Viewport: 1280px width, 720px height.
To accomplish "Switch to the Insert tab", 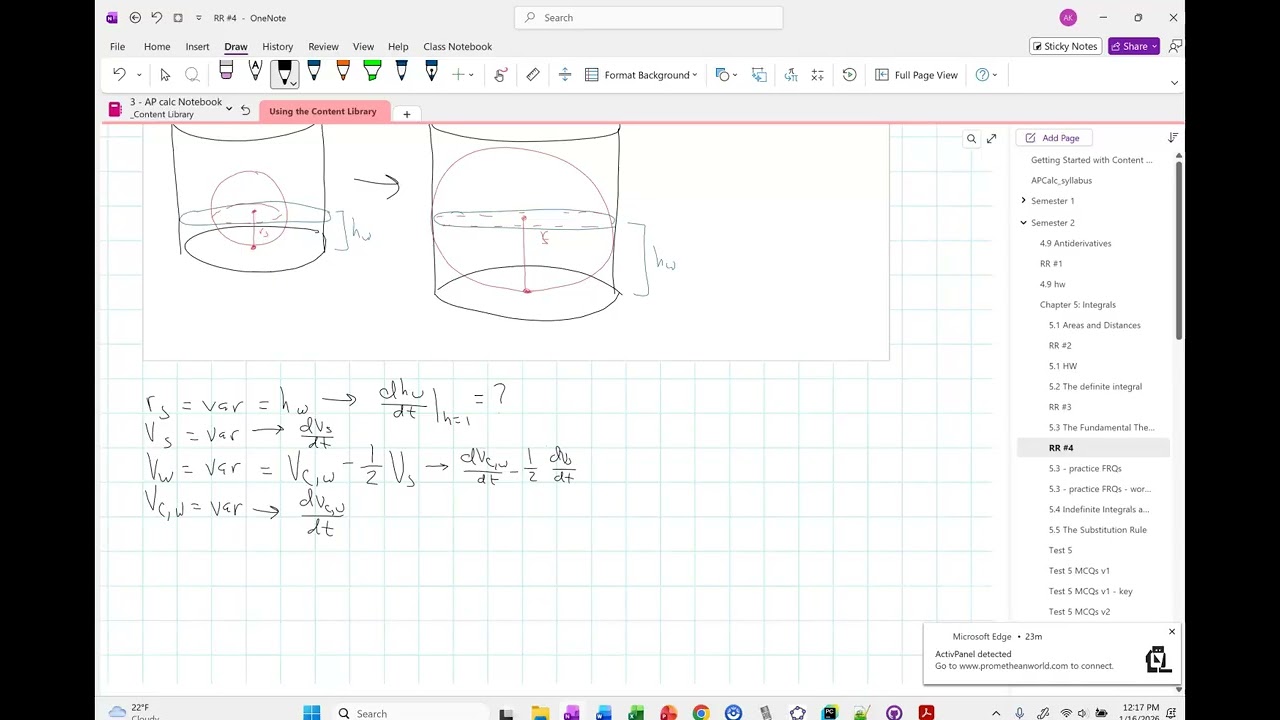I will [x=197, y=47].
